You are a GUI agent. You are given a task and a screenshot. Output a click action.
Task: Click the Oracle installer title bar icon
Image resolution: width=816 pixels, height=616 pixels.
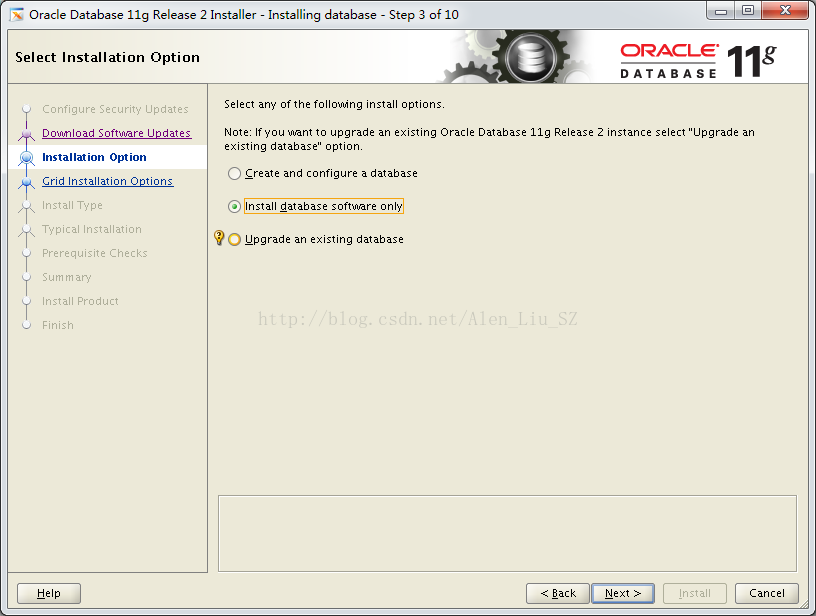click(x=17, y=15)
